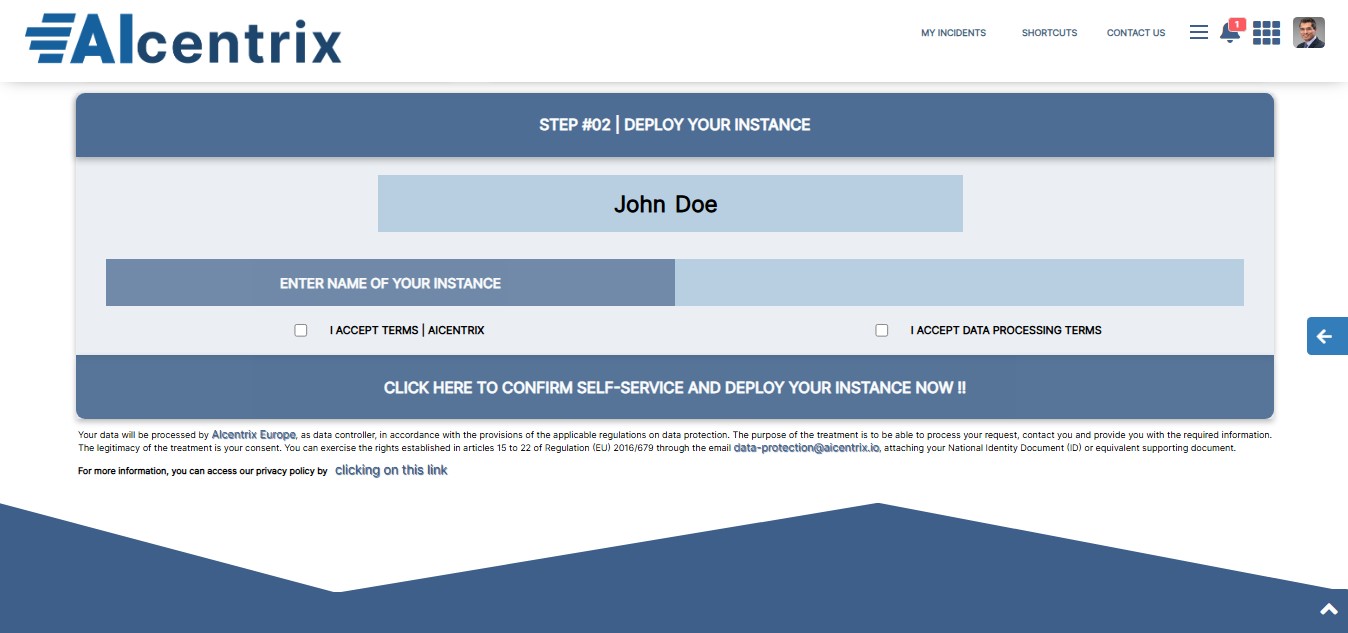
Task: Open the My Incidents menu
Action: pos(953,33)
